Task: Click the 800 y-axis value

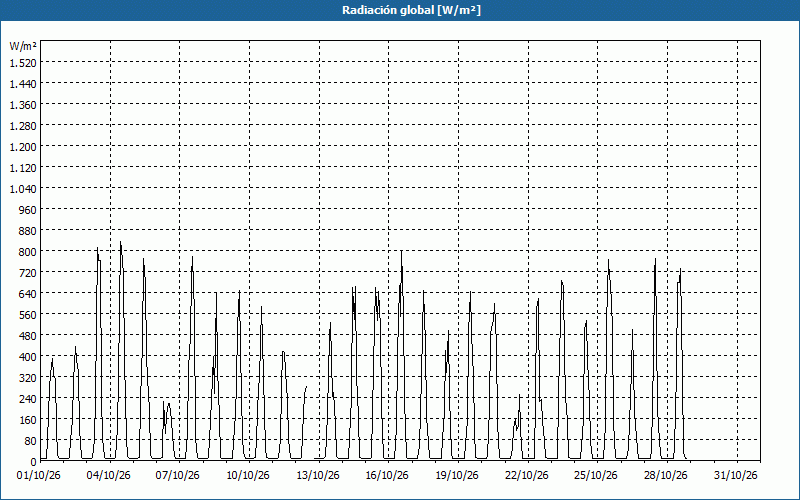Action: coord(28,252)
